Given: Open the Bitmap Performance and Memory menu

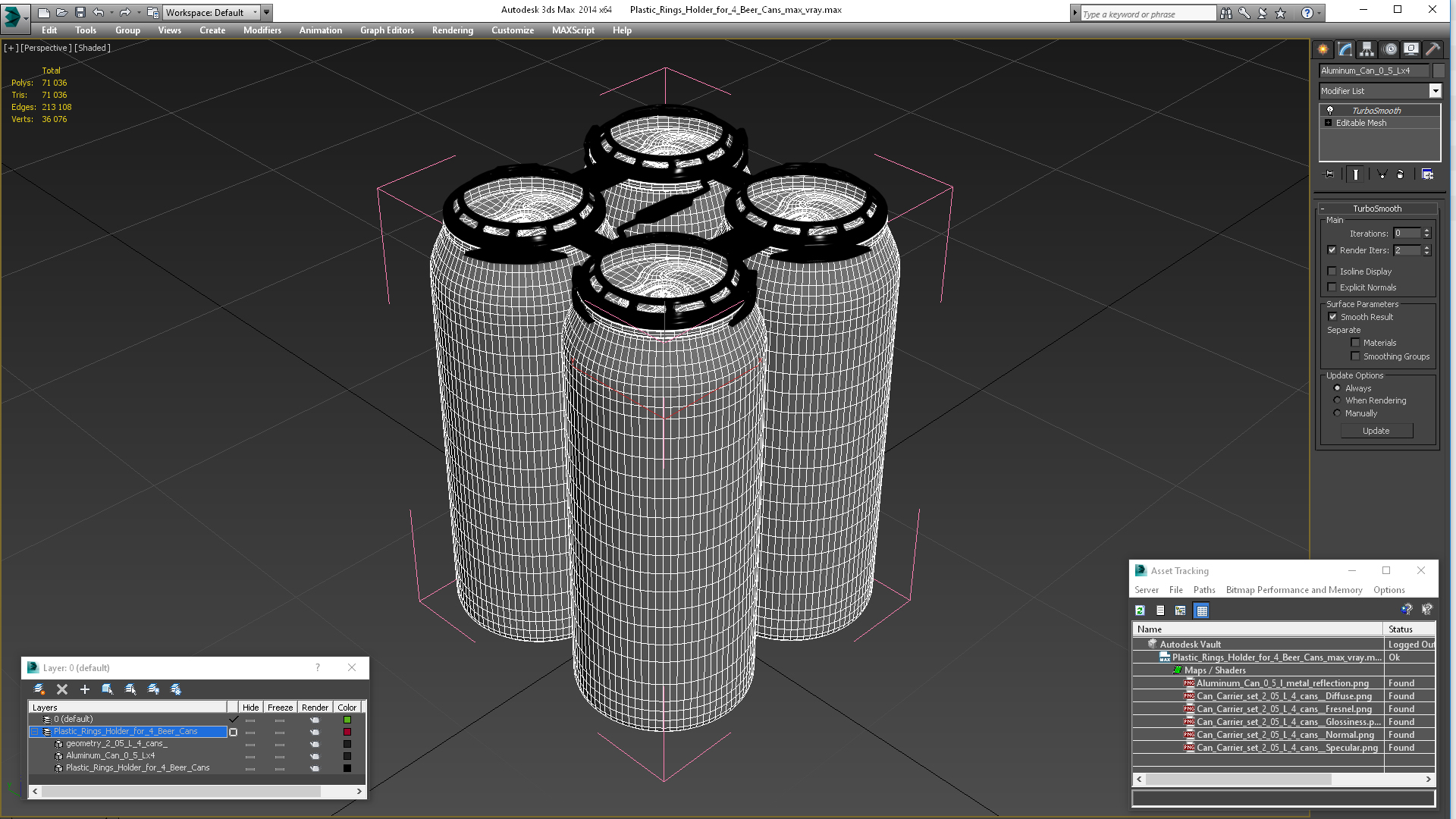Looking at the screenshot, I should click(x=1294, y=590).
